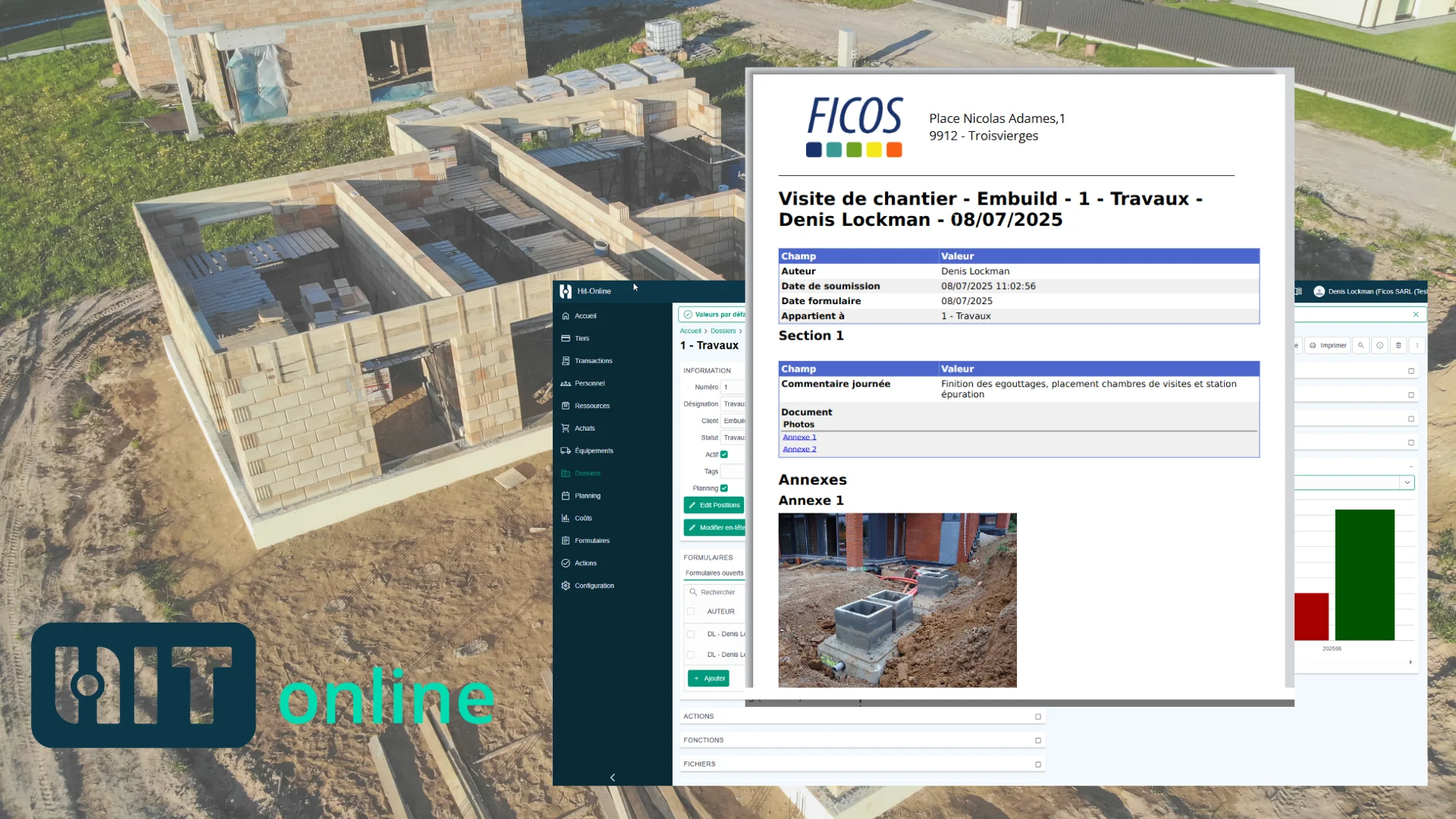Open the Accueil home icon in sidebar
The width and height of the screenshot is (1456, 819).
coord(565,315)
